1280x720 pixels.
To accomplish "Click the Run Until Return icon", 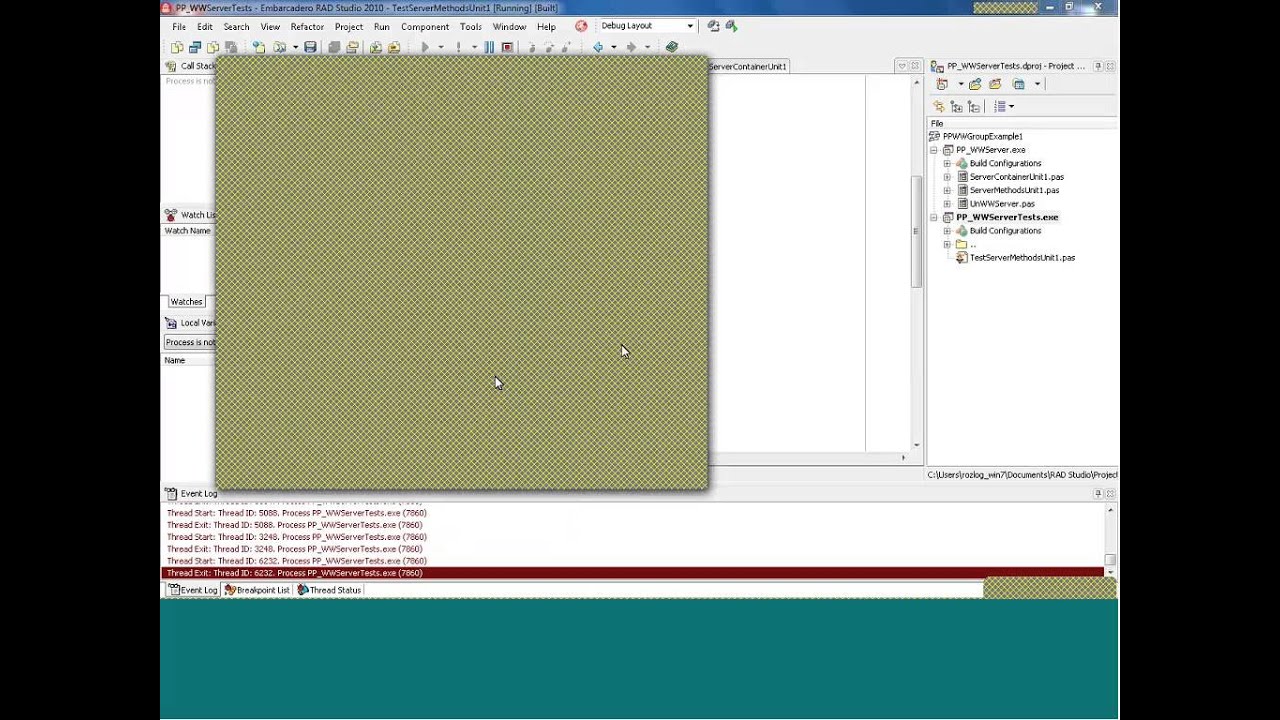I will click(566, 47).
